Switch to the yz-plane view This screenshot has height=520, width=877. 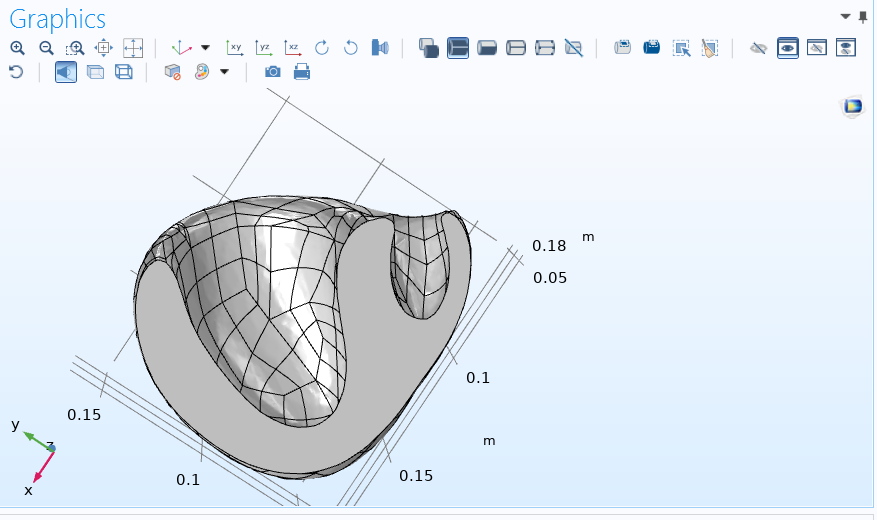264,47
